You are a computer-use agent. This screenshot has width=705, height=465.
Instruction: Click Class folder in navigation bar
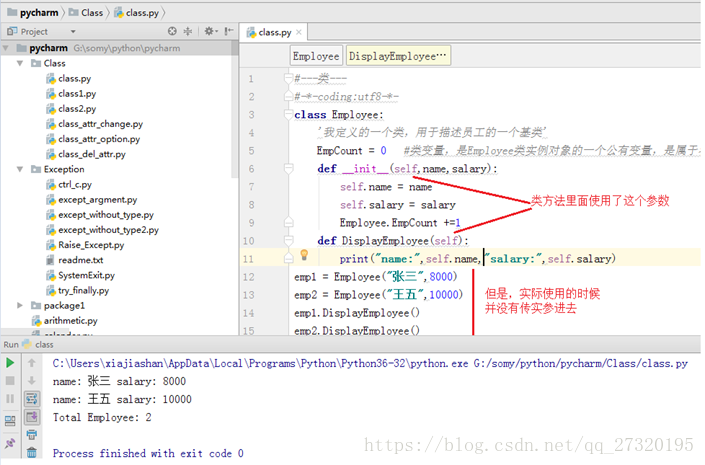click(86, 13)
